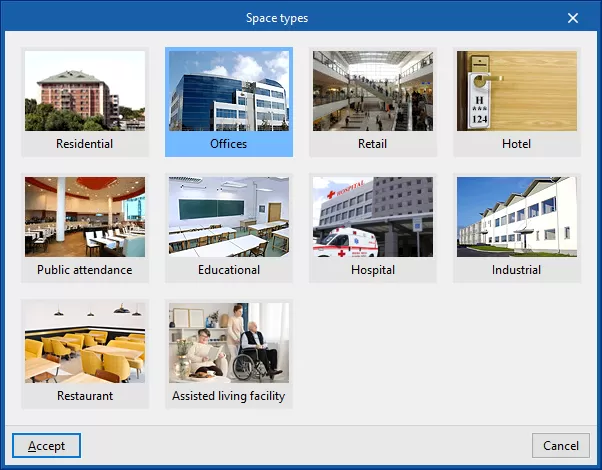Click the "Restaurant" text label
This screenshot has width=602, height=470.
coord(85,396)
